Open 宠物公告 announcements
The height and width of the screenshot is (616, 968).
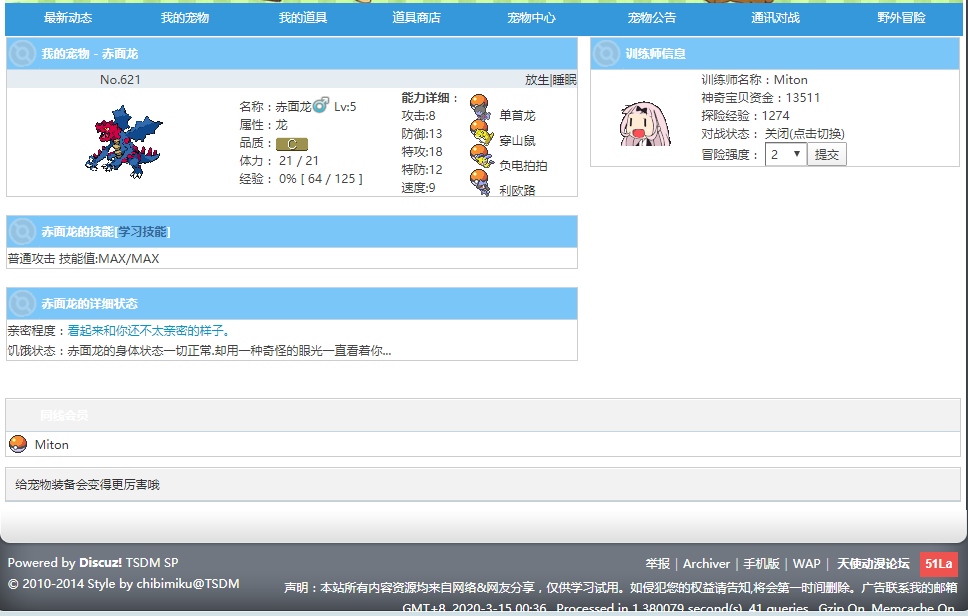click(x=651, y=18)
